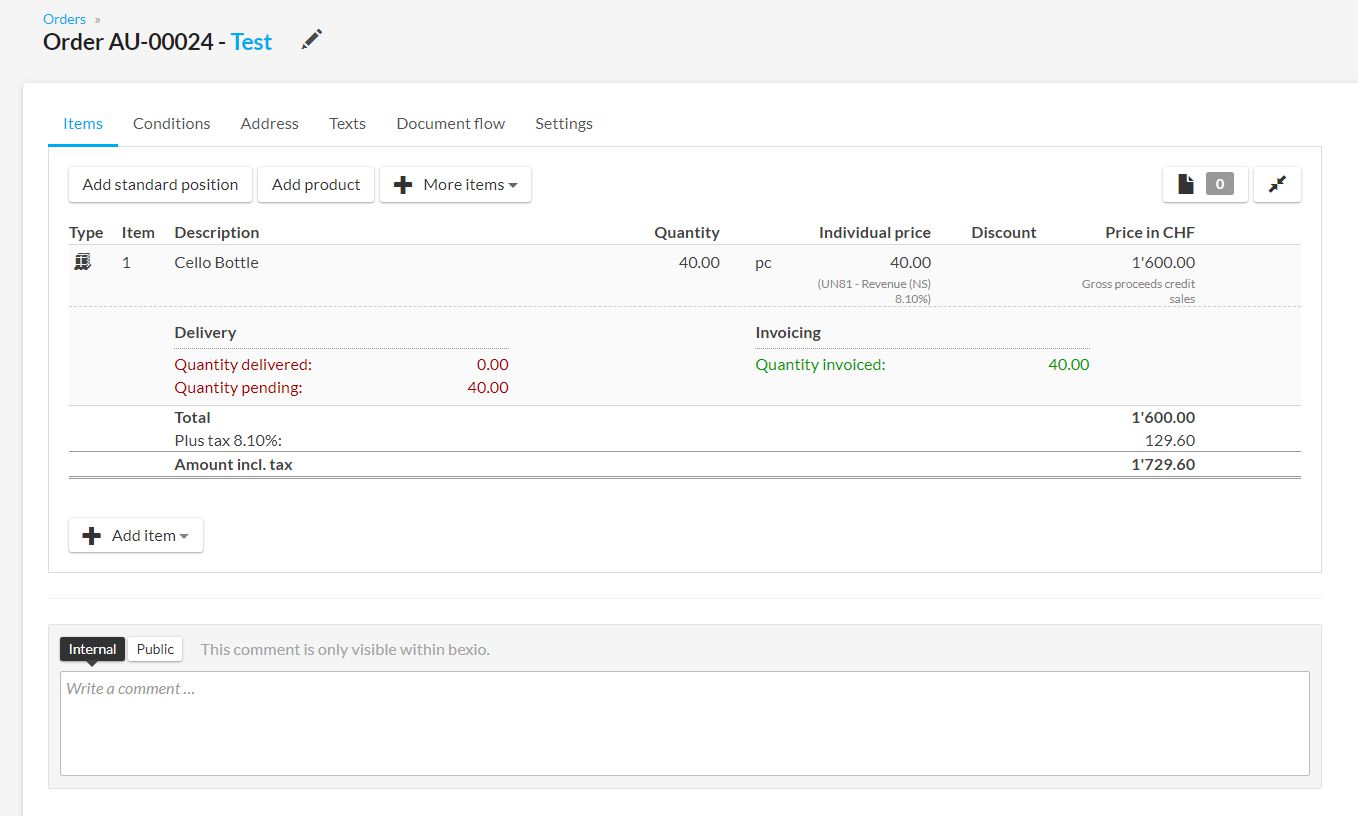The image size is (1358, 816).
Task: Expand the Add item dropdown
Action: point(136,535)
